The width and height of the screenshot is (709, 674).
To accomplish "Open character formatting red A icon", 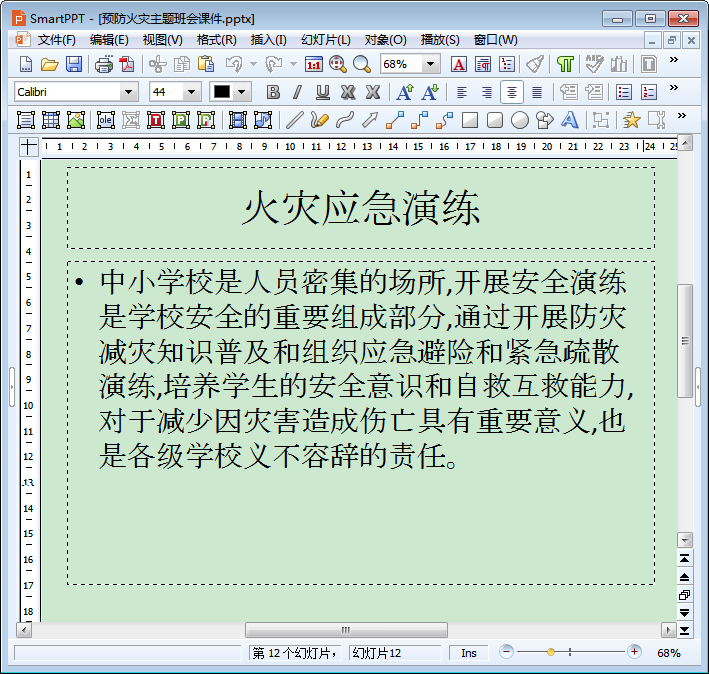I will tap(458, 64).
